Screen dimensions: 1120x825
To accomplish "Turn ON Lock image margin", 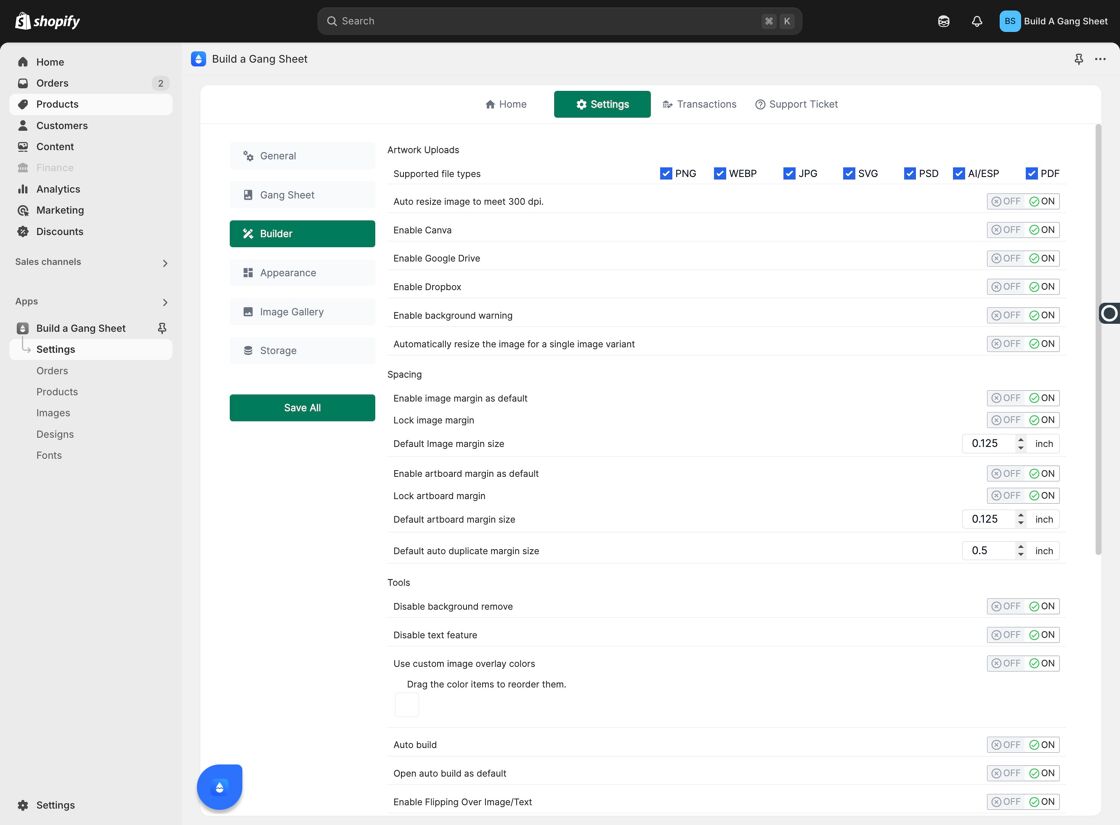I will pyautogui.click(x=1042, y=420).
